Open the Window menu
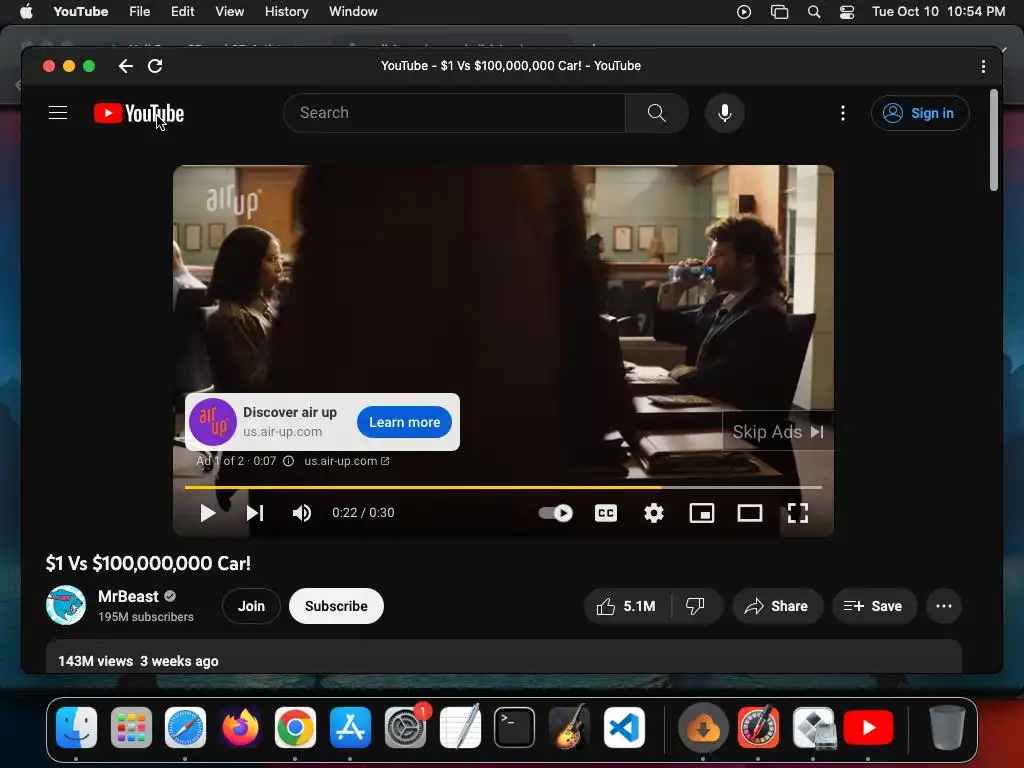The image size is (1024, 768). coord(353,12)
